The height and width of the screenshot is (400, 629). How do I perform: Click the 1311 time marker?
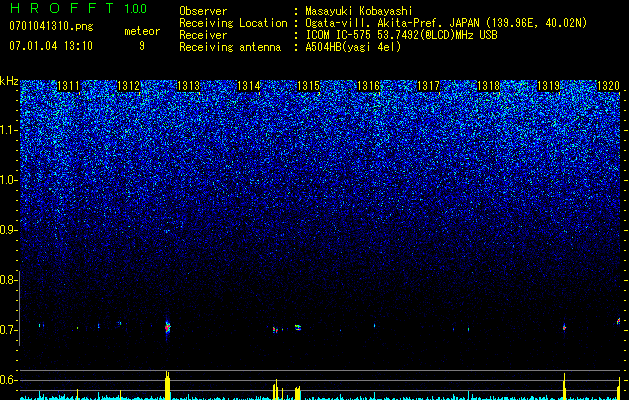[68, 86]
